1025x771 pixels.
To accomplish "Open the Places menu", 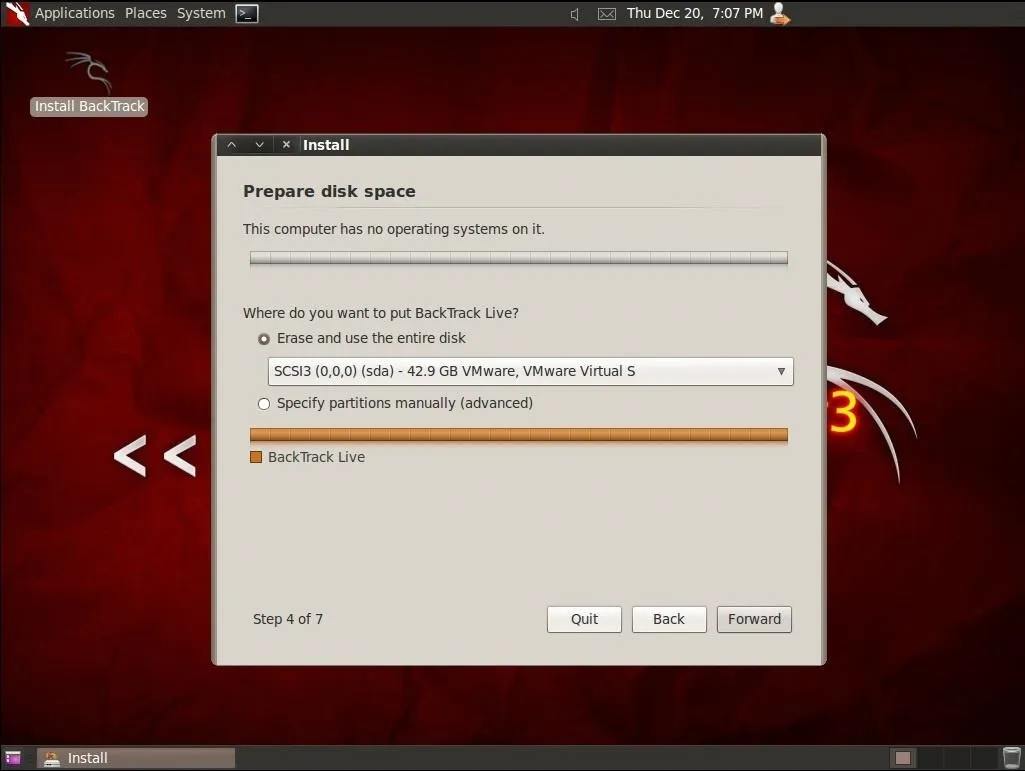I will tap(146, 13).
